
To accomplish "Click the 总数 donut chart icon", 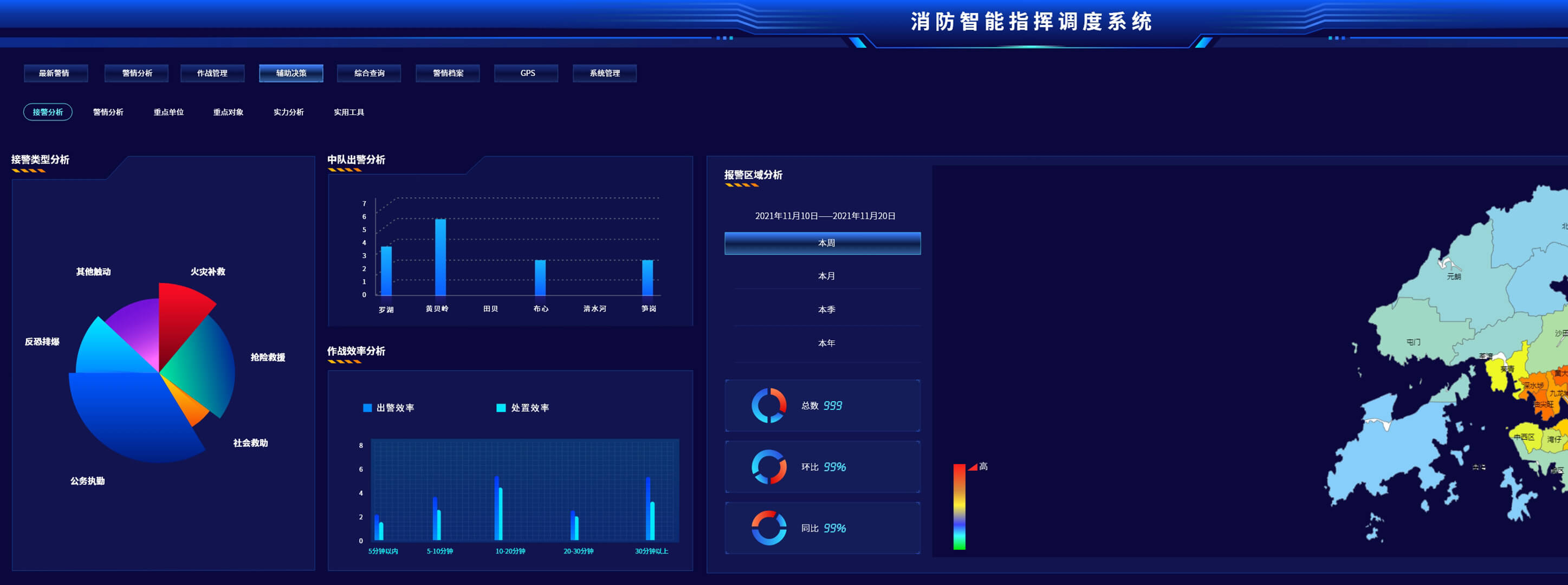I will (x=769, y=405).
